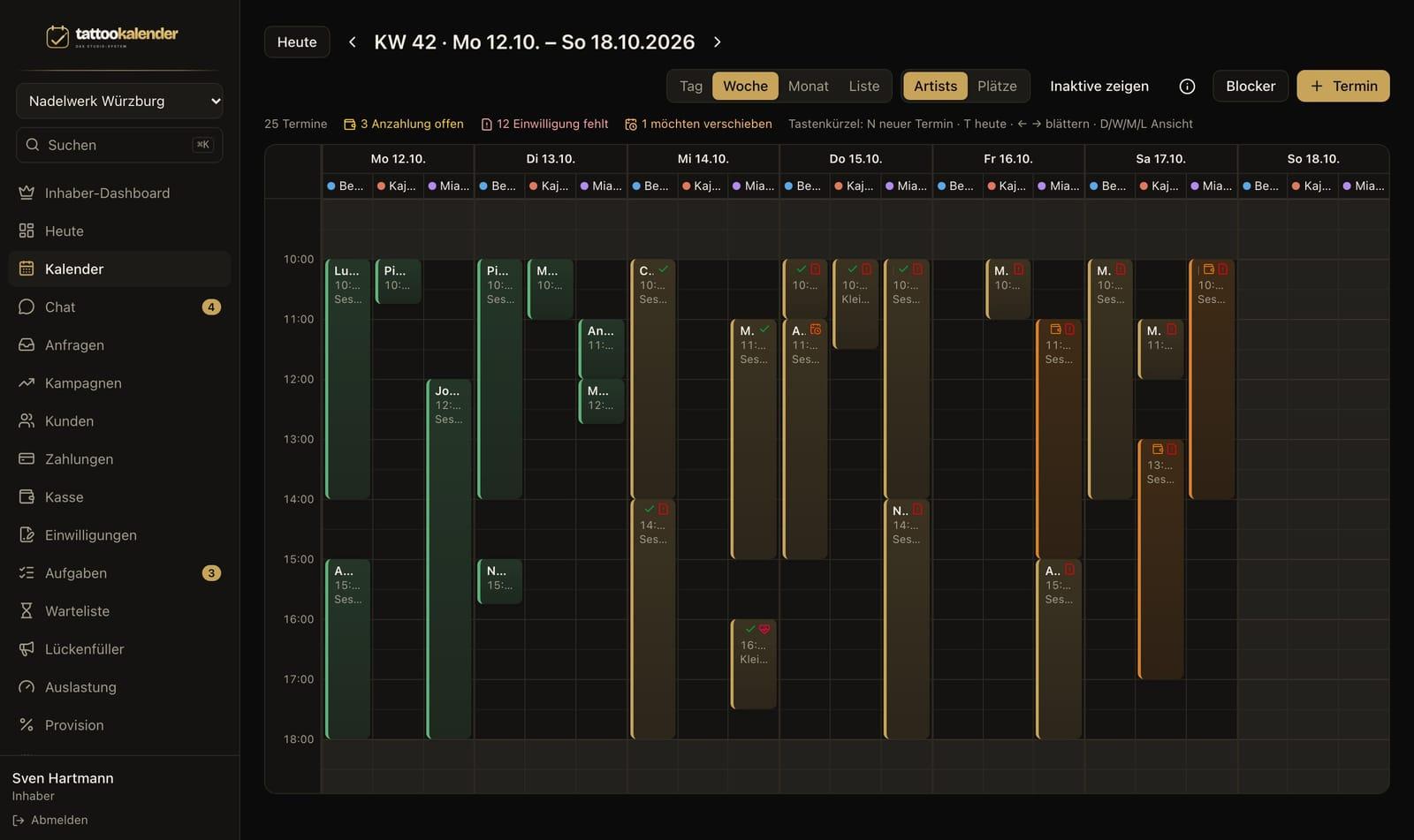The height and width of the screenshot is (840, 1414).
Task: Click the Zahlungen card icon
Action: pos(27,458)
